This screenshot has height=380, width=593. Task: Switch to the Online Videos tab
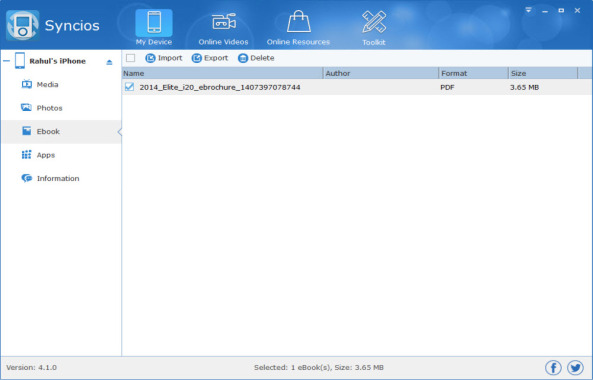tap(224, 28)
